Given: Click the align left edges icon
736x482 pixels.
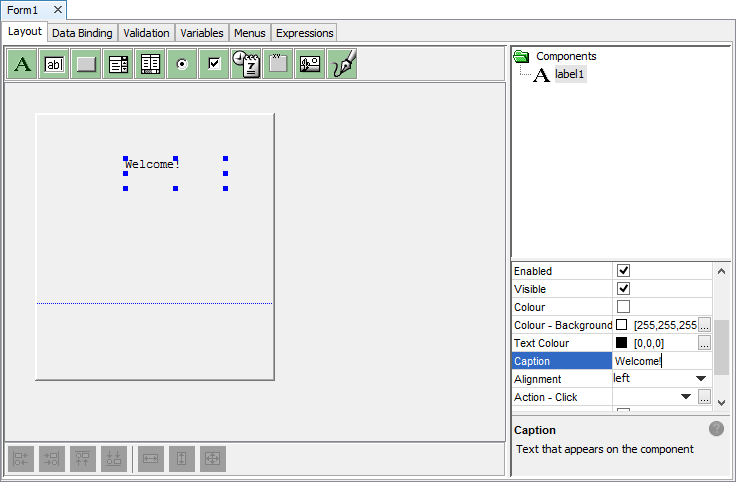Looking at the screenshot, I should [x=21, y=458].
